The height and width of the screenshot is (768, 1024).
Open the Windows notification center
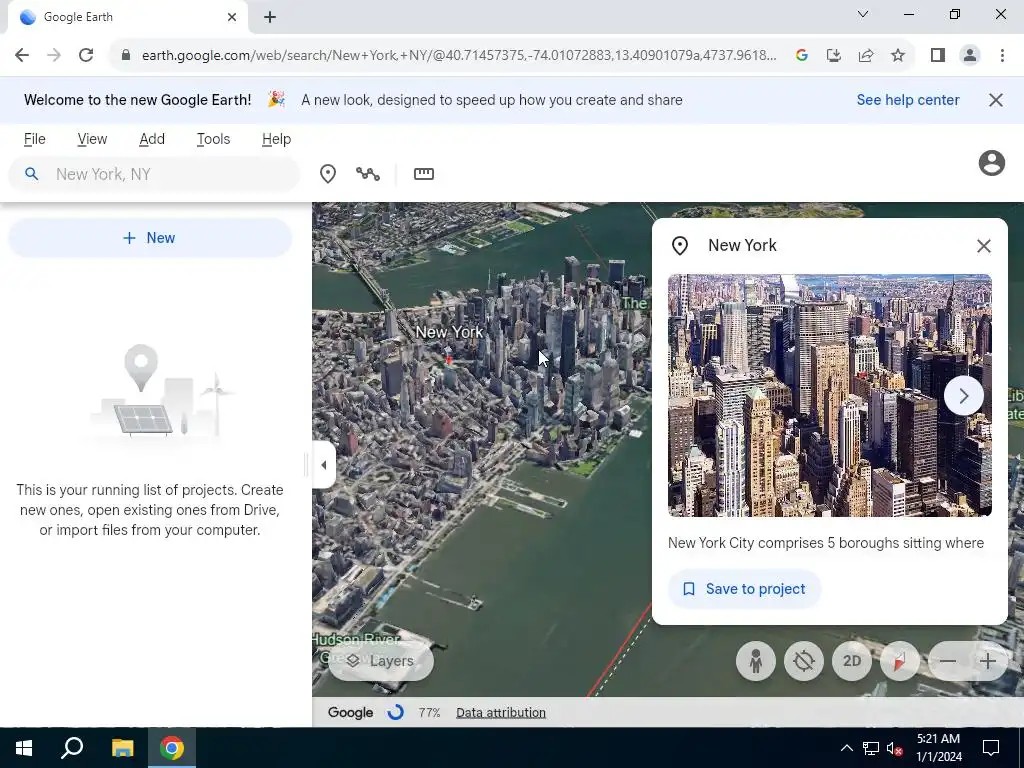991,748
